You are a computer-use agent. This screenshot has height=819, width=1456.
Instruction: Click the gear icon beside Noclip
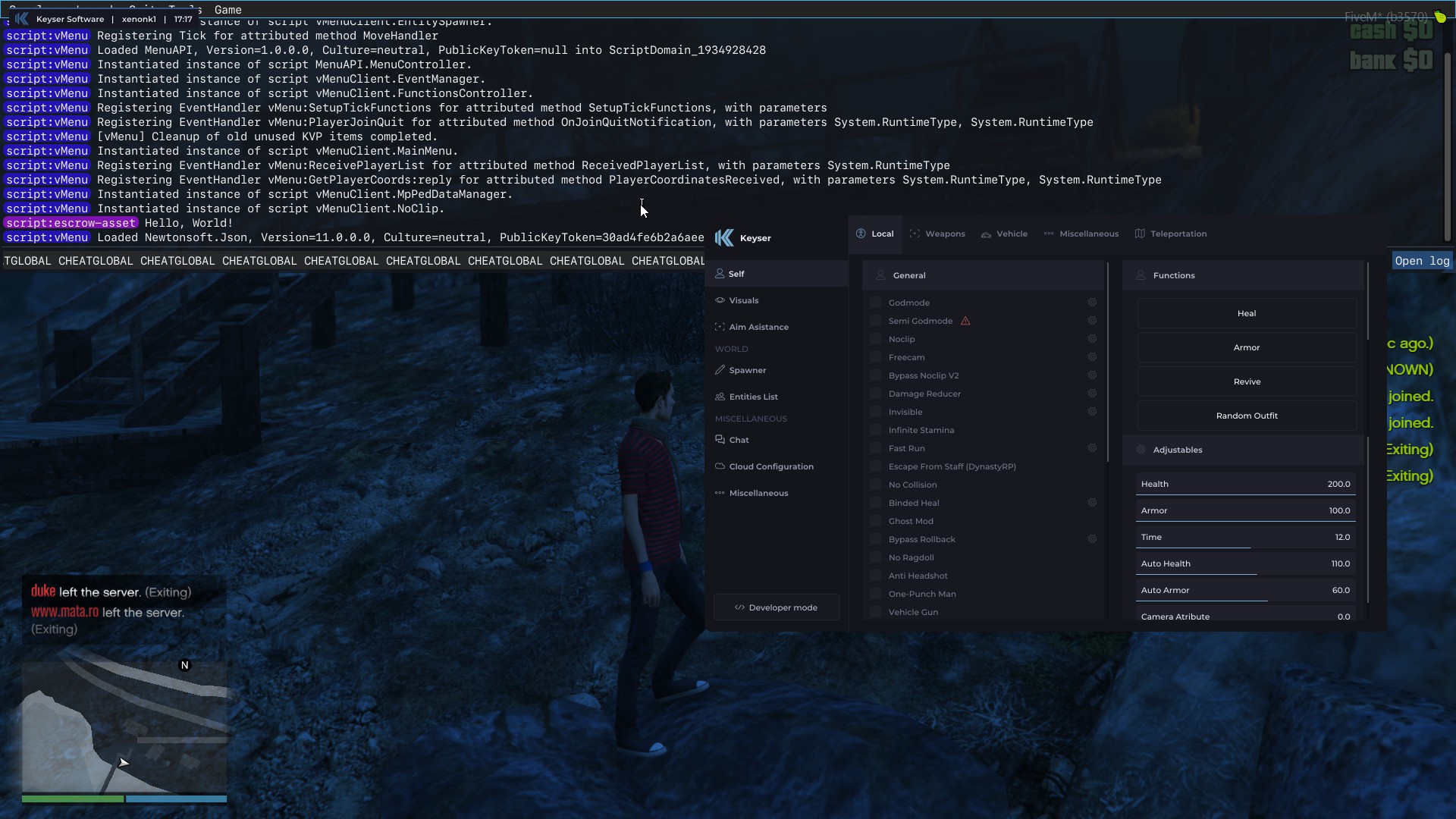pos(1092,339)
